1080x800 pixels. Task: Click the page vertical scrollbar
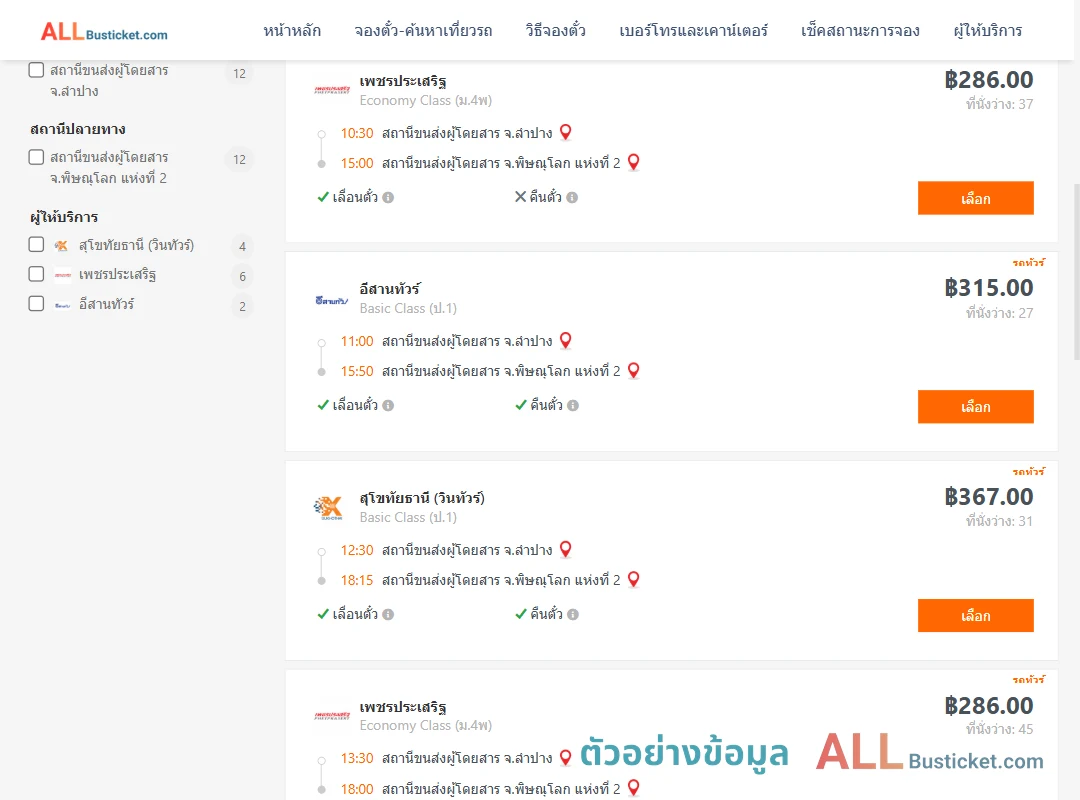tap(1077, 272)
